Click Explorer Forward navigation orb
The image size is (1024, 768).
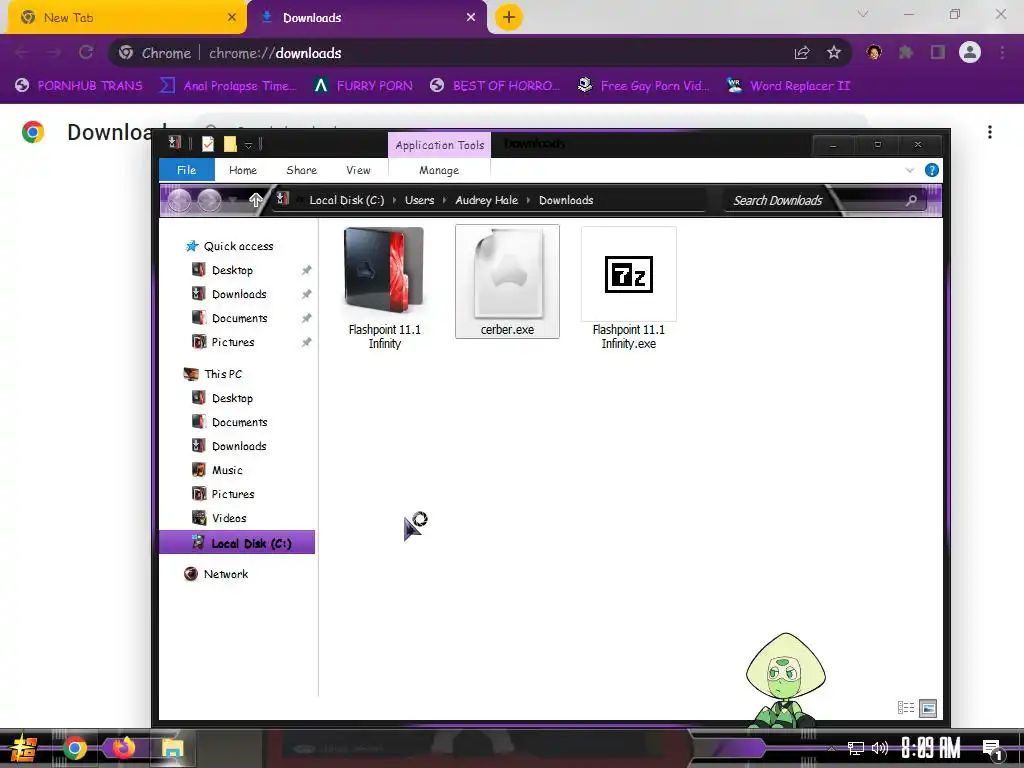pyautogui.click(x=210, y=200)
